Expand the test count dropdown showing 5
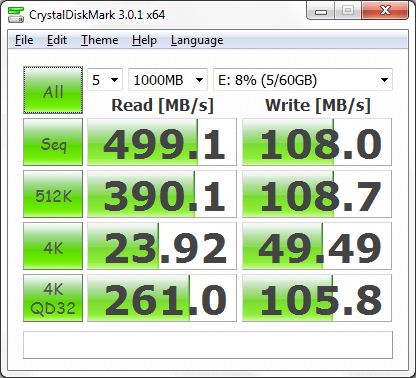Viewport: 416px width, 378px height. (105, 80)
